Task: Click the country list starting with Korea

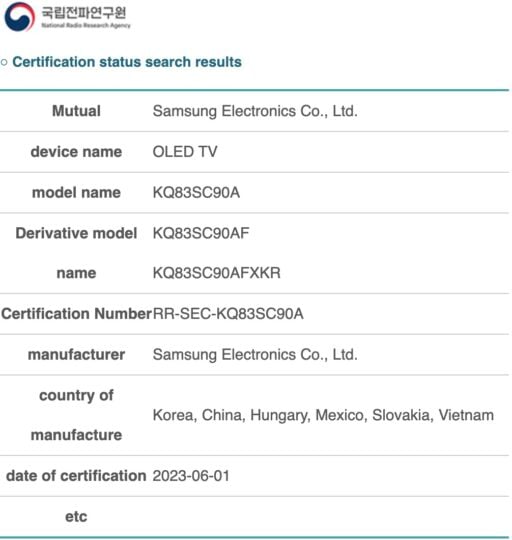Action: coord(323,415)
